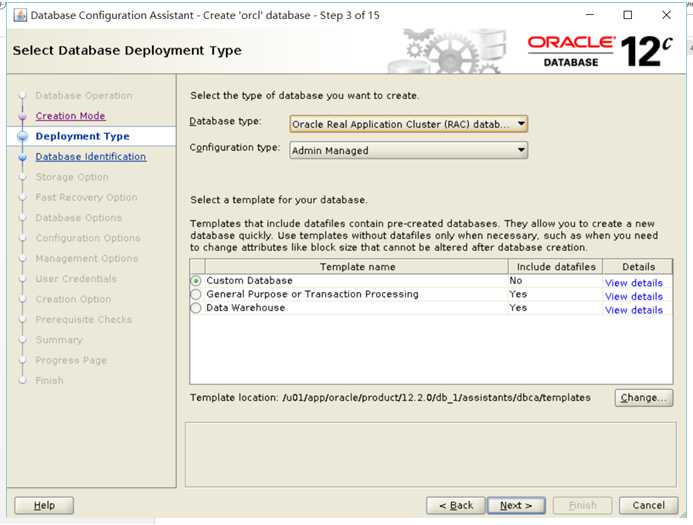693x525 pixels.
Task: Click the Next button
Action: (516, 505)
